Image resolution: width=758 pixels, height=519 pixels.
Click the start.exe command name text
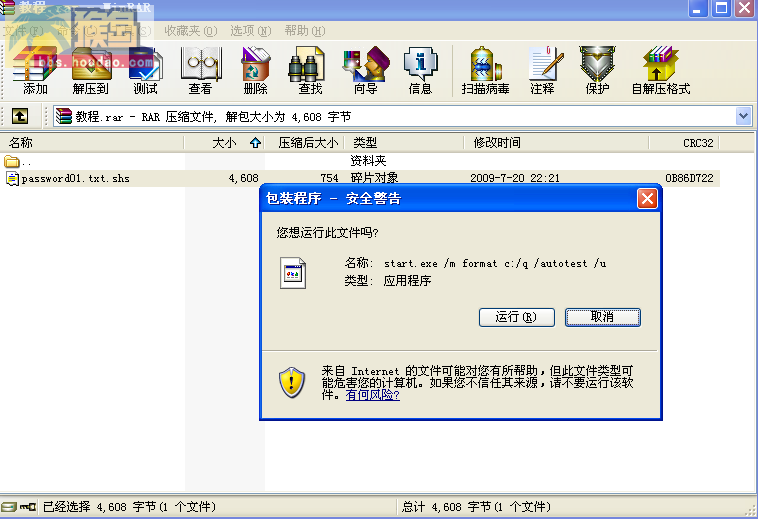(x=495, y=263)
